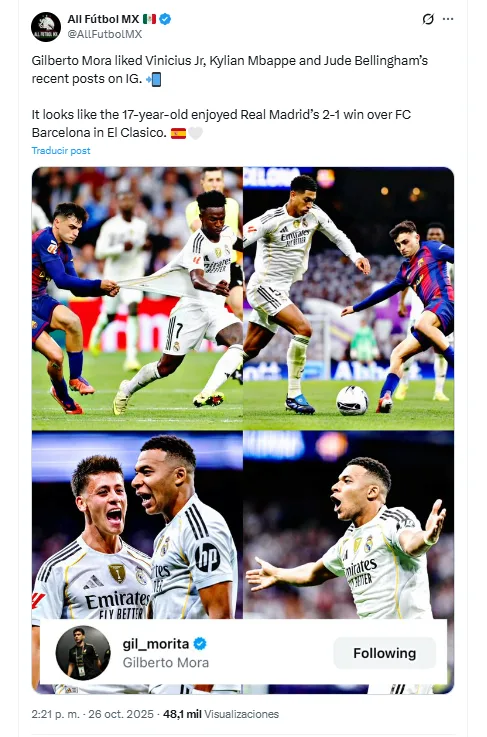Open the @AllFutbolMX handle
The height and width of the screenshot is (737, 487).
(x=104, y=34)
